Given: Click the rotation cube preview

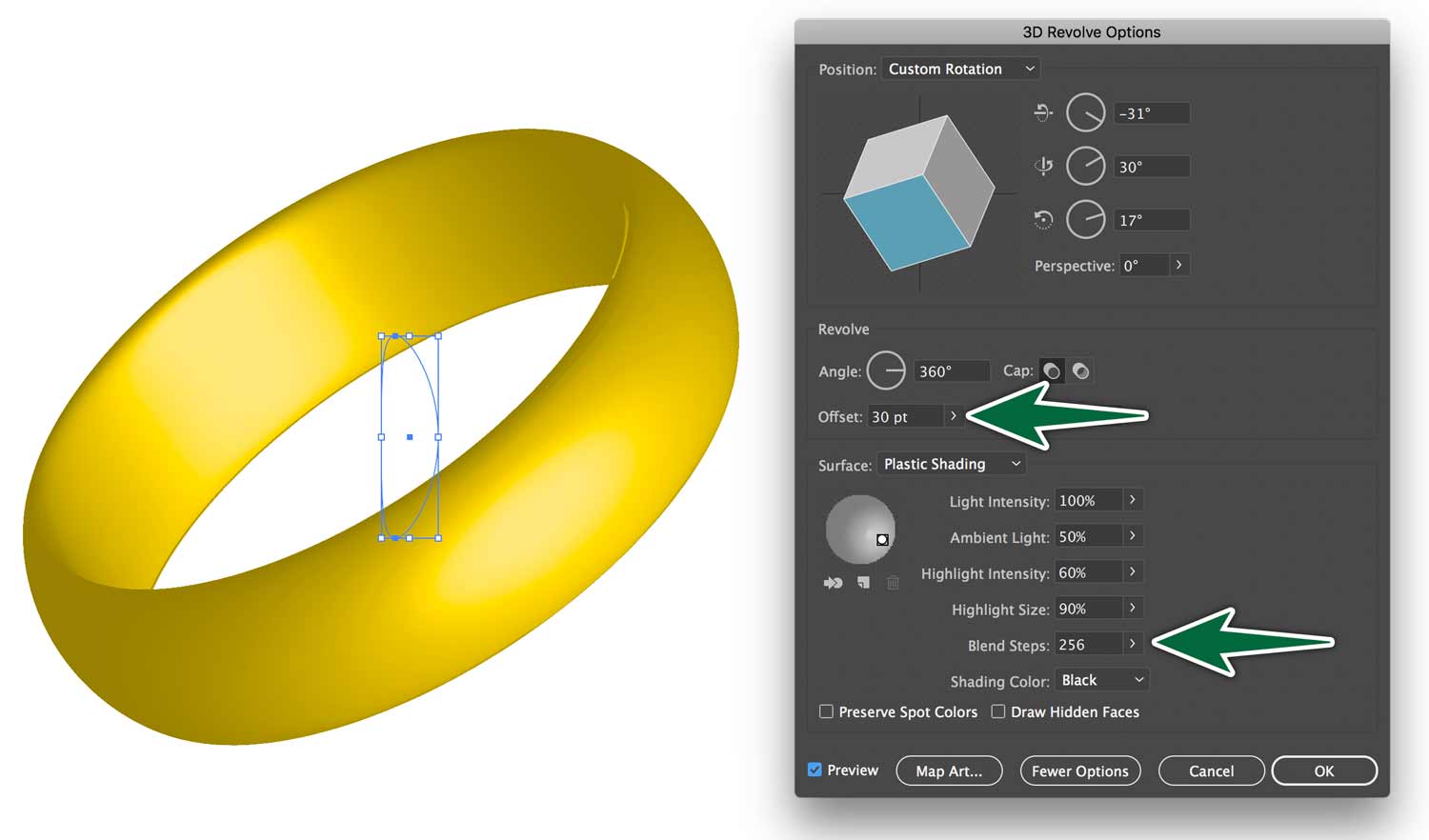Looking at the screenshot, I should (x=919, y=193).
